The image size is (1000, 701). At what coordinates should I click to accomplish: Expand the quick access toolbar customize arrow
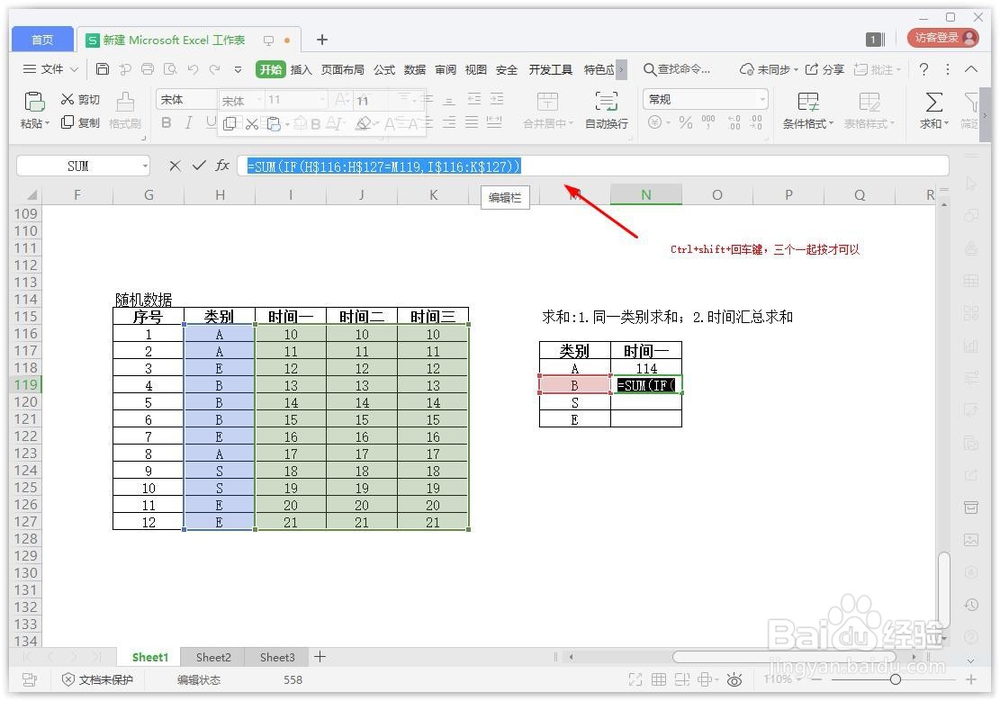238,70
